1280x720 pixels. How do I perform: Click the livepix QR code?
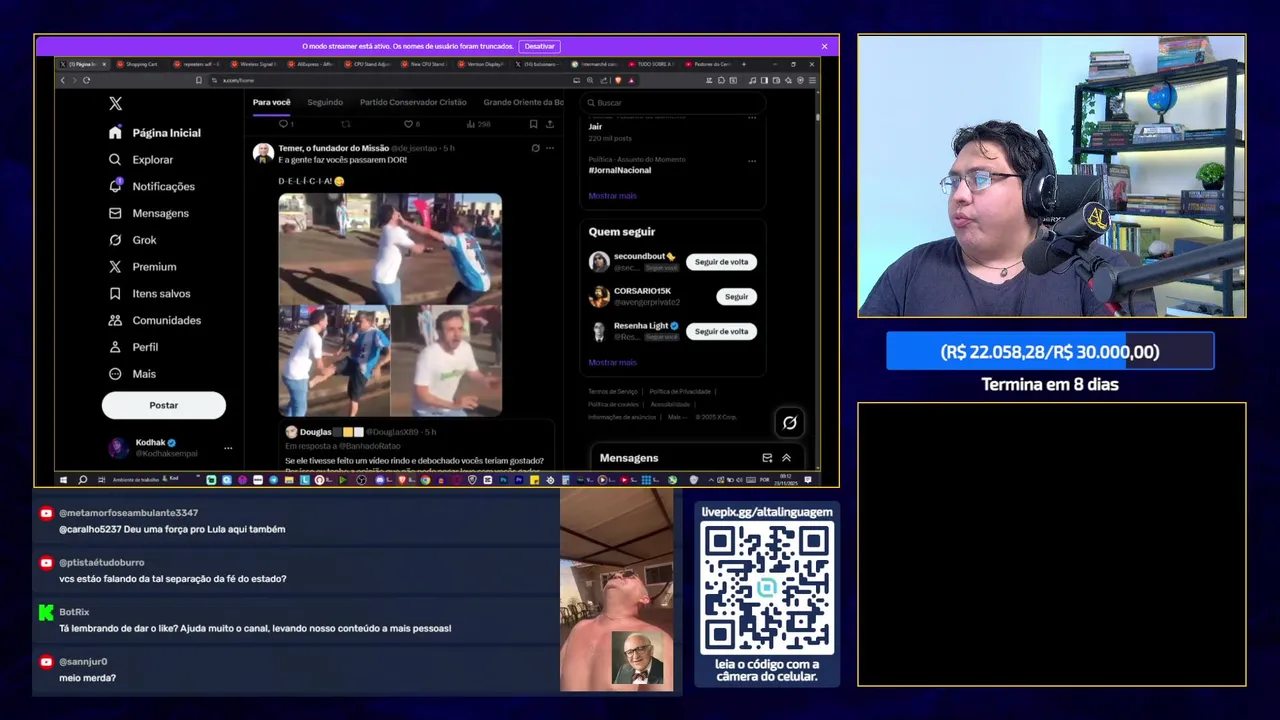(x=767, y=588)
